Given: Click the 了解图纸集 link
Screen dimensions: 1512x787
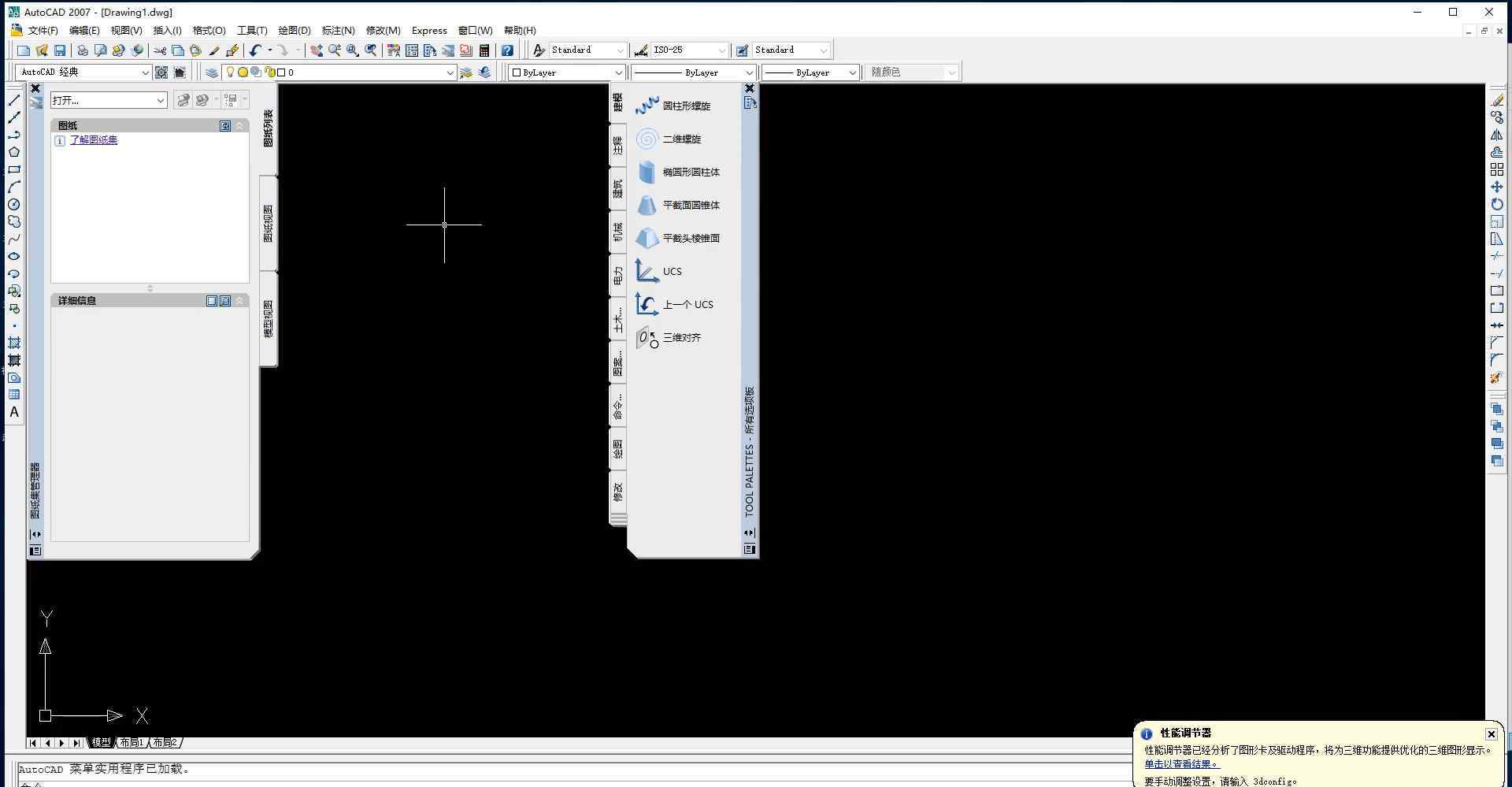Looking at the screenshot, I should click(94, 140).
